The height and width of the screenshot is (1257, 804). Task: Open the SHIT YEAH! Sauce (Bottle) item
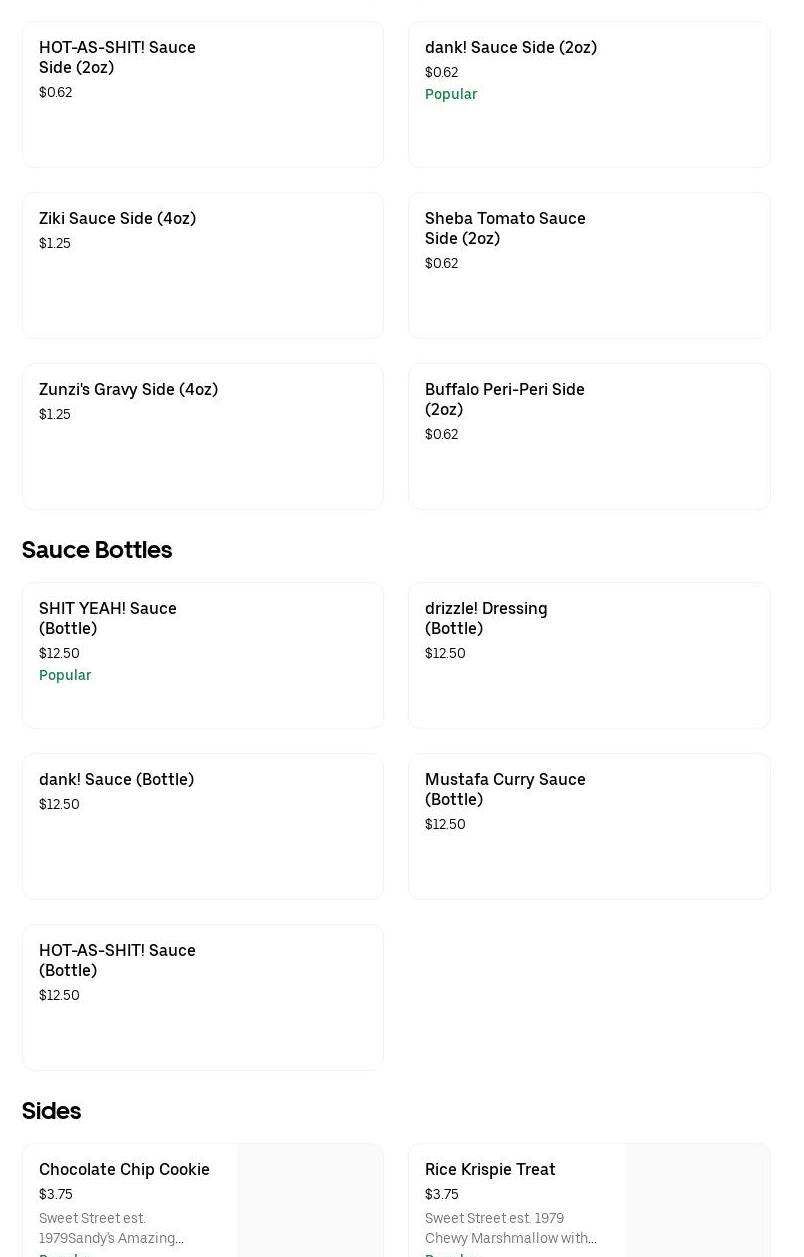(x=202, y=655)
